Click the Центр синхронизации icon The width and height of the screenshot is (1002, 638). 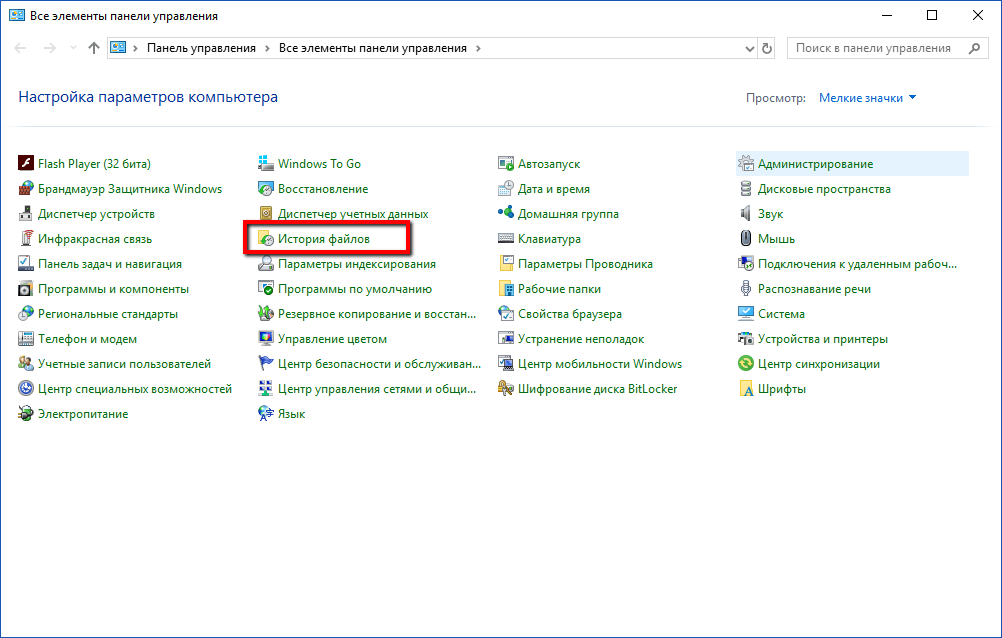[x=746, y=364]
